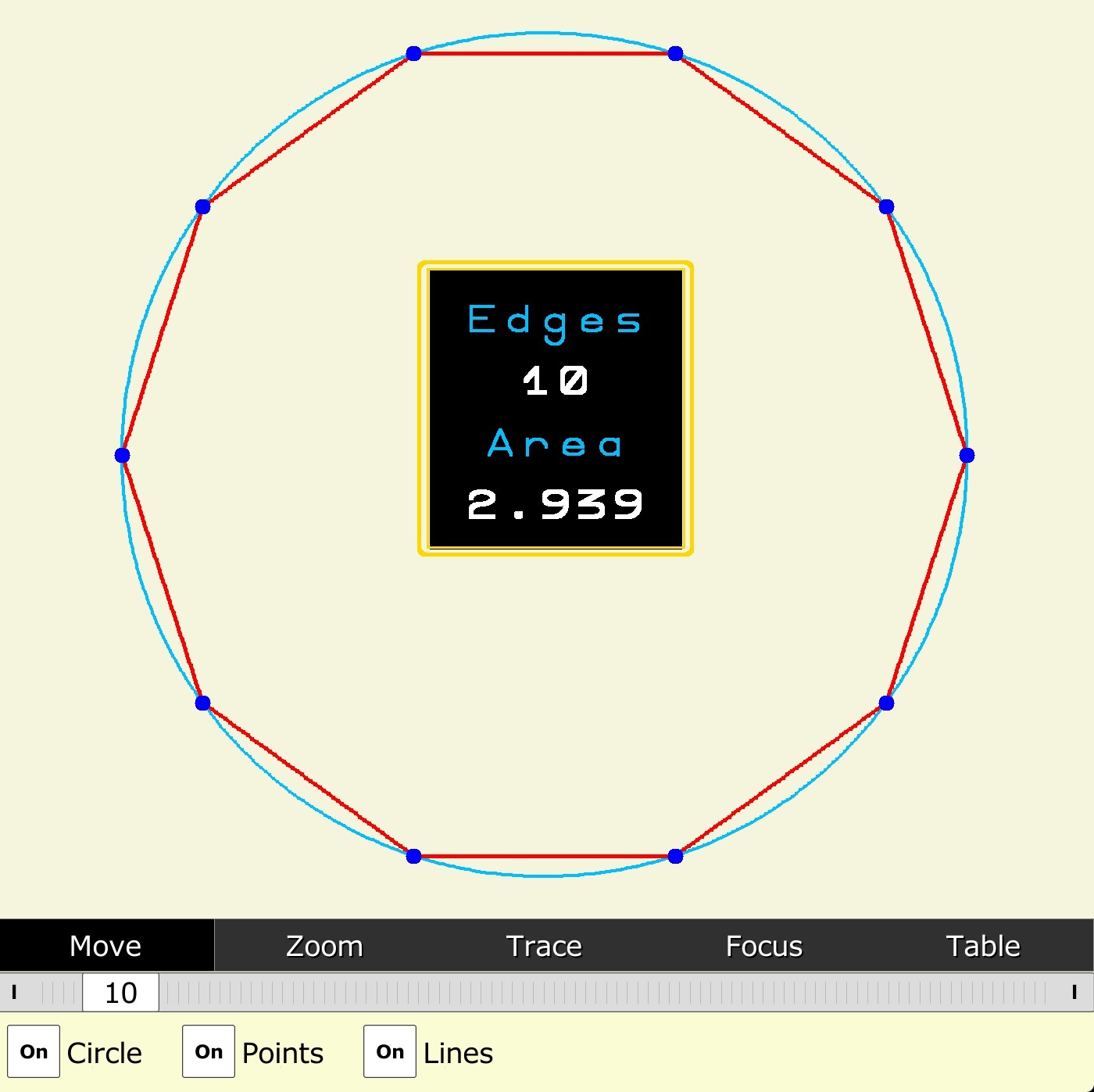Toggle the Circle On button

pos(34,1051)
